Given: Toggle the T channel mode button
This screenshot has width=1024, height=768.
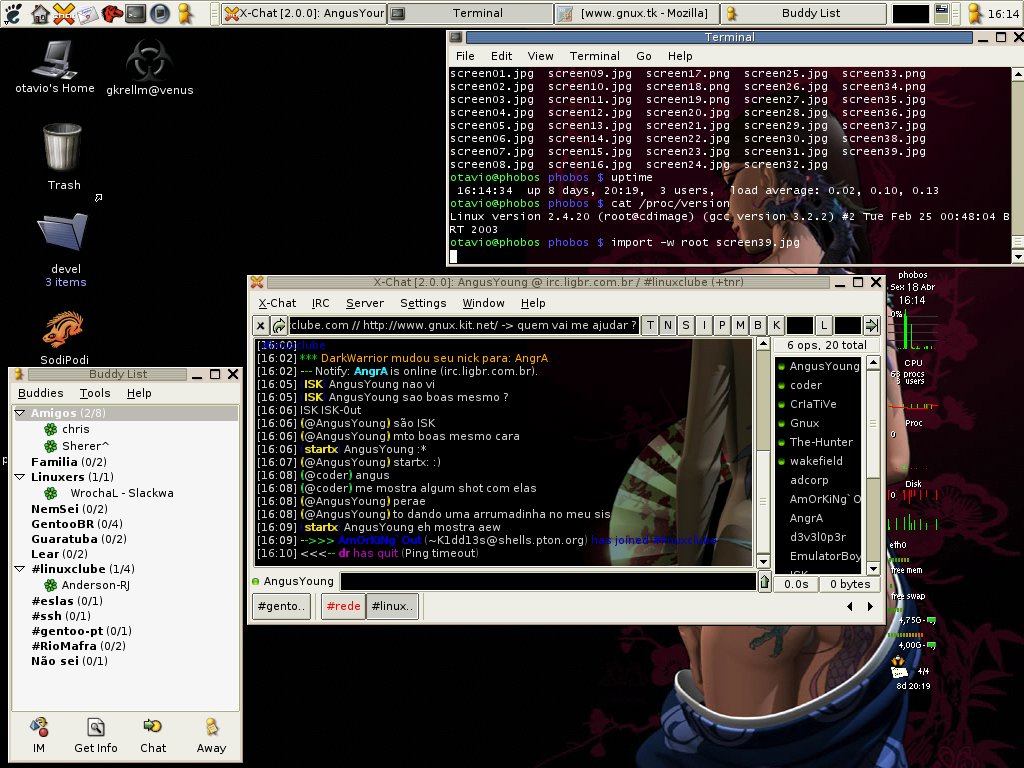Looking at the screenshot, I should tap(650, 325).
